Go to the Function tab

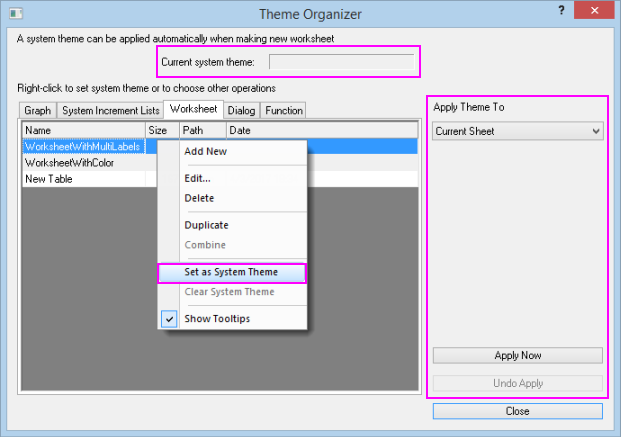[x=283, y=110]
